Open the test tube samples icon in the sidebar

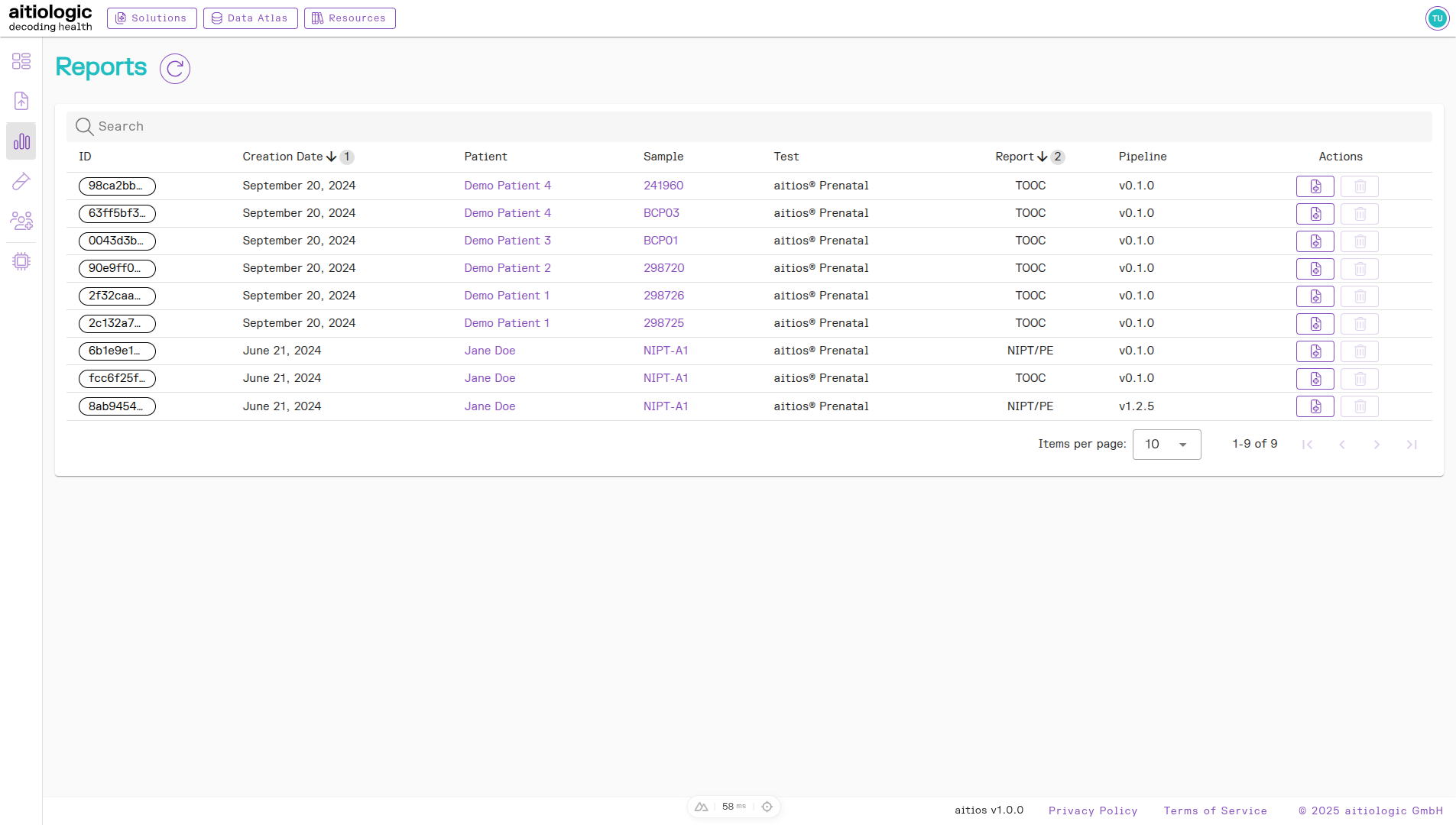tap(21, 182)
